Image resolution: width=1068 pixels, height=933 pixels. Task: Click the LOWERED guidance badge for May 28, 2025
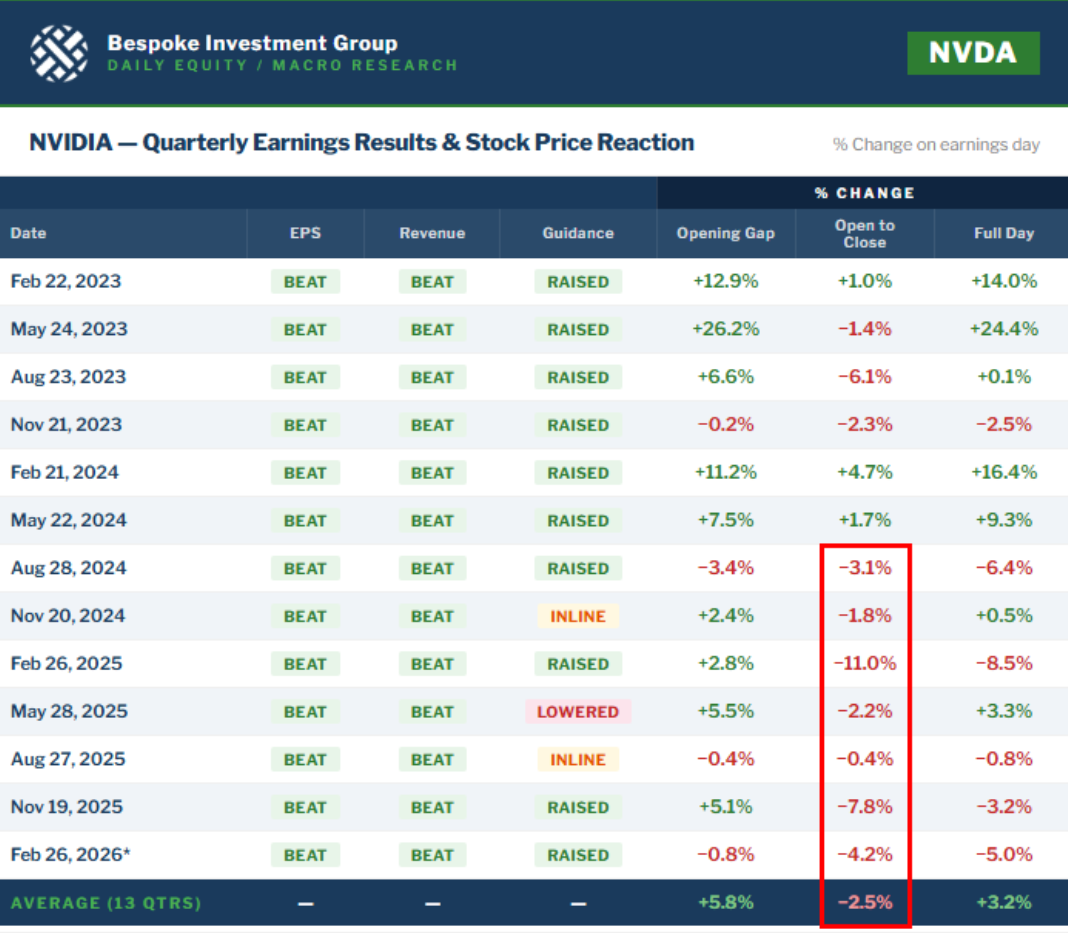pos(578,712)
